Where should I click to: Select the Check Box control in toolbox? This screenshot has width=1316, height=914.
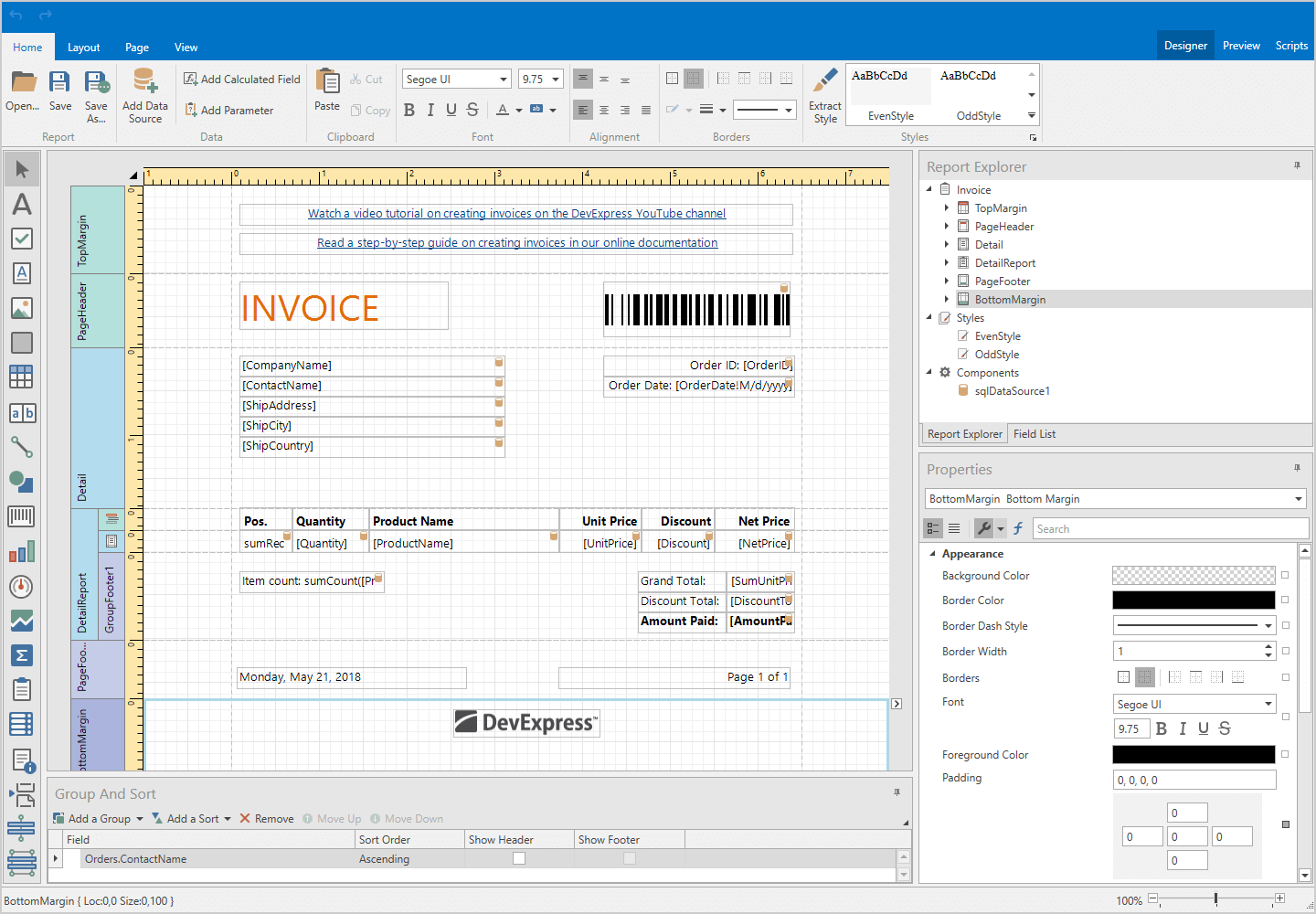21,239
